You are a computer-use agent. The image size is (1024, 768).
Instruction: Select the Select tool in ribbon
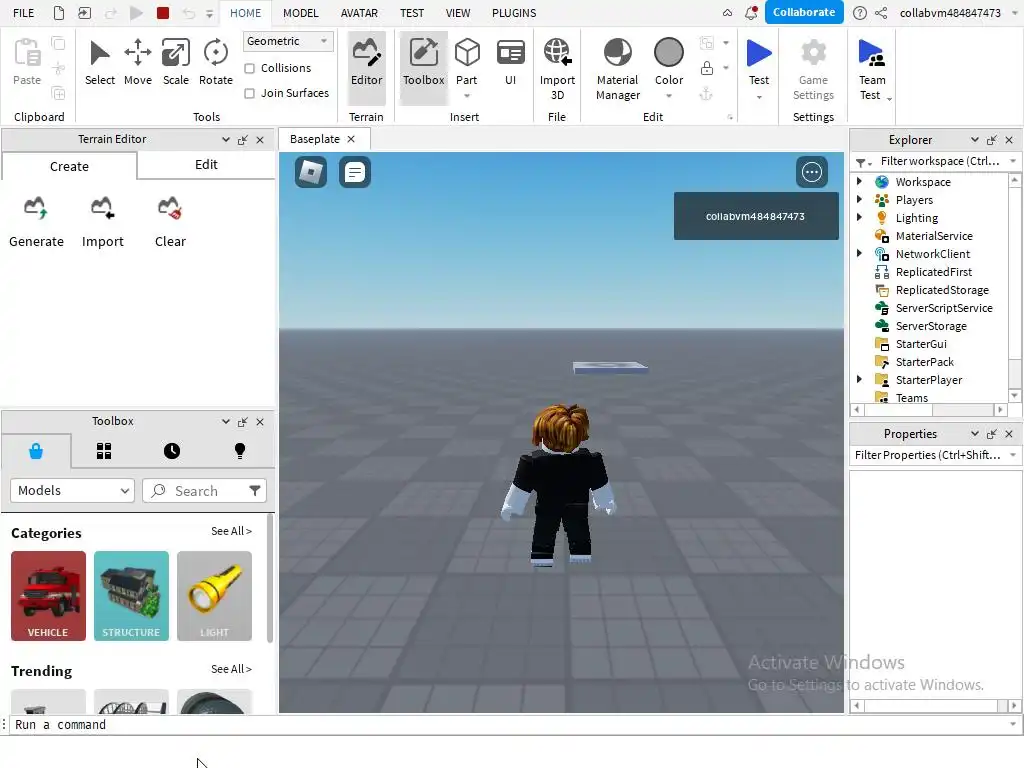[100, 63]
